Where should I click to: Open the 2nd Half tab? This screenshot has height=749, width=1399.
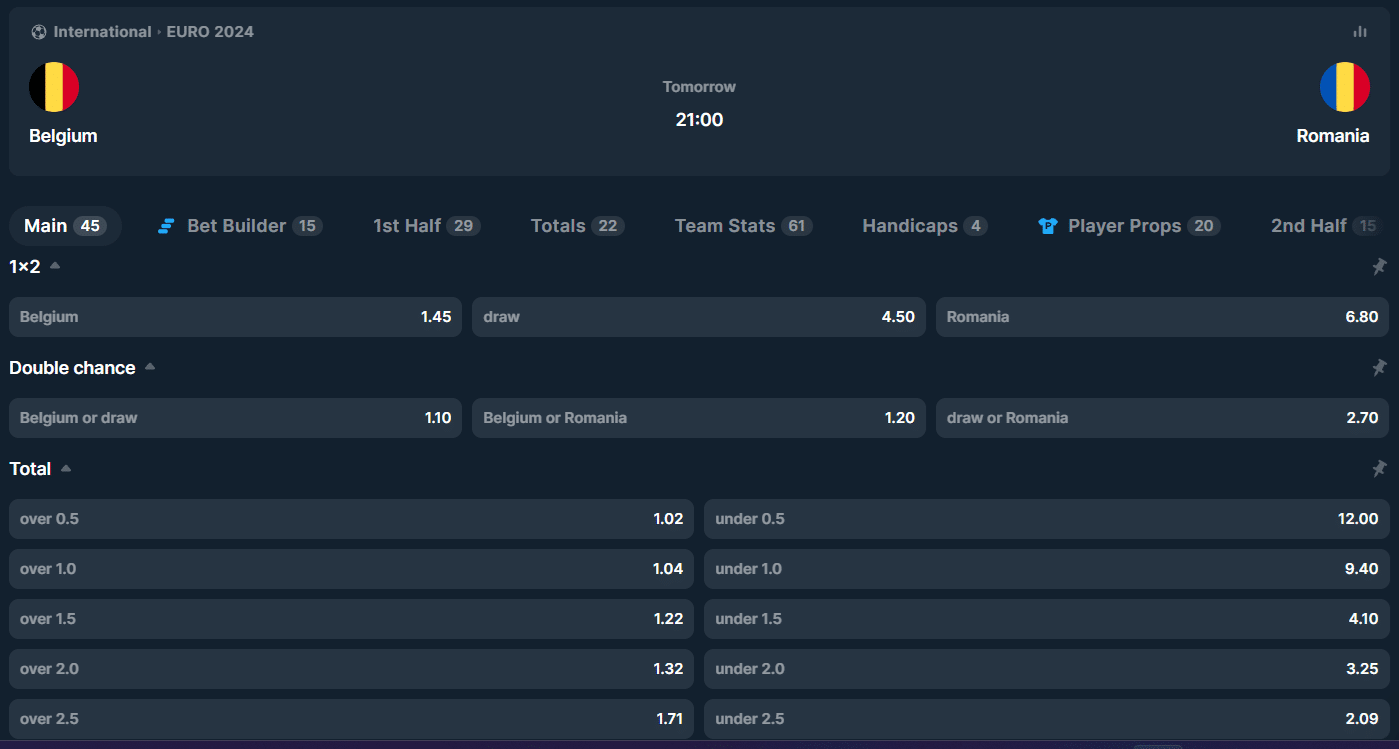(1326, 226)
